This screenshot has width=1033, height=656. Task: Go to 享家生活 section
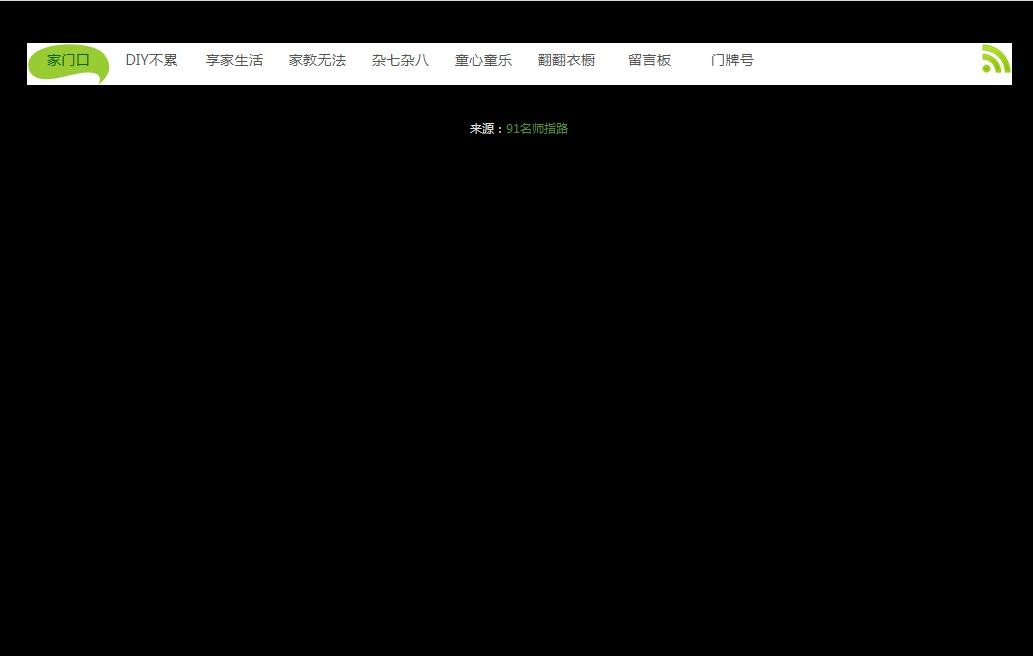(x=234, y=61)
